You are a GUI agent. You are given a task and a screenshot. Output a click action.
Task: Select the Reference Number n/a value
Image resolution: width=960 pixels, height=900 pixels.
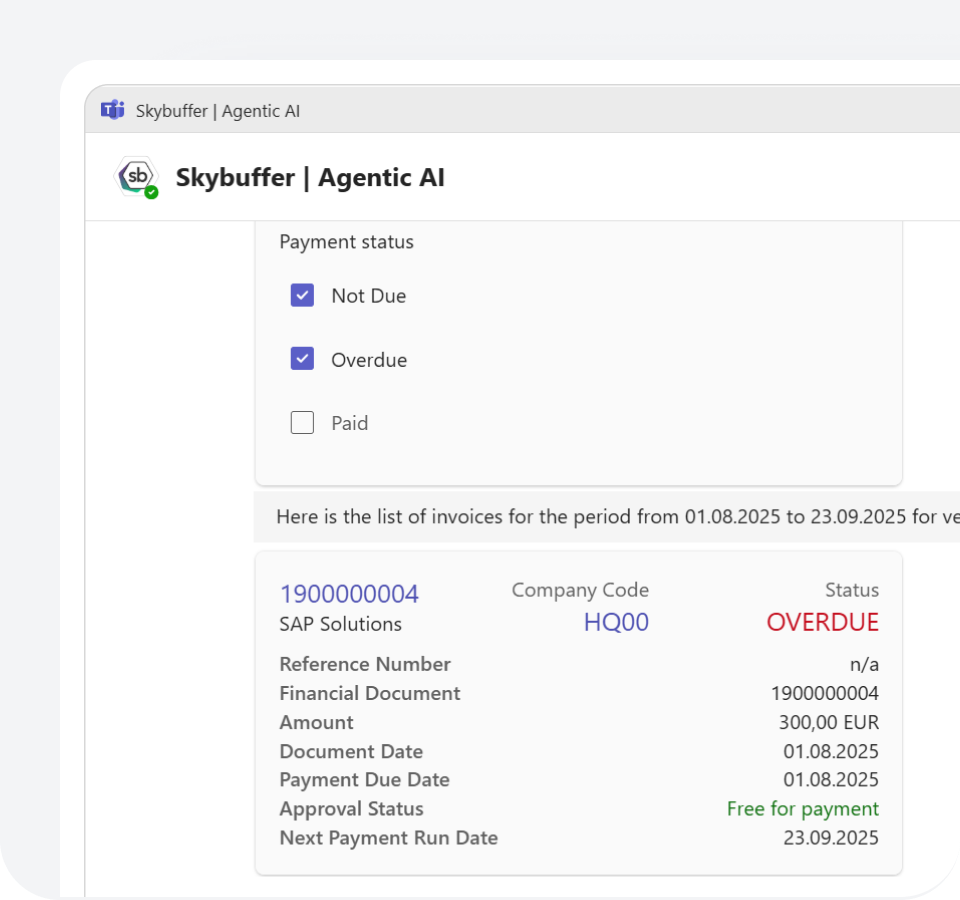tap(864, 664)
